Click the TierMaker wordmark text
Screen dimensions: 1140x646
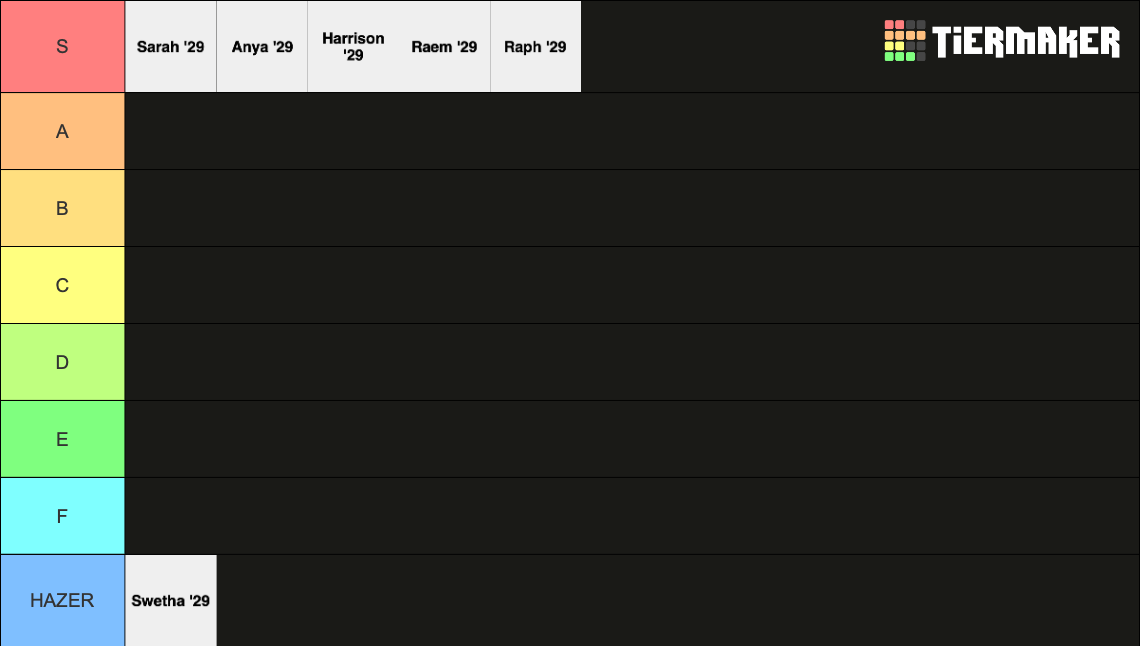tap(1026, 41)
